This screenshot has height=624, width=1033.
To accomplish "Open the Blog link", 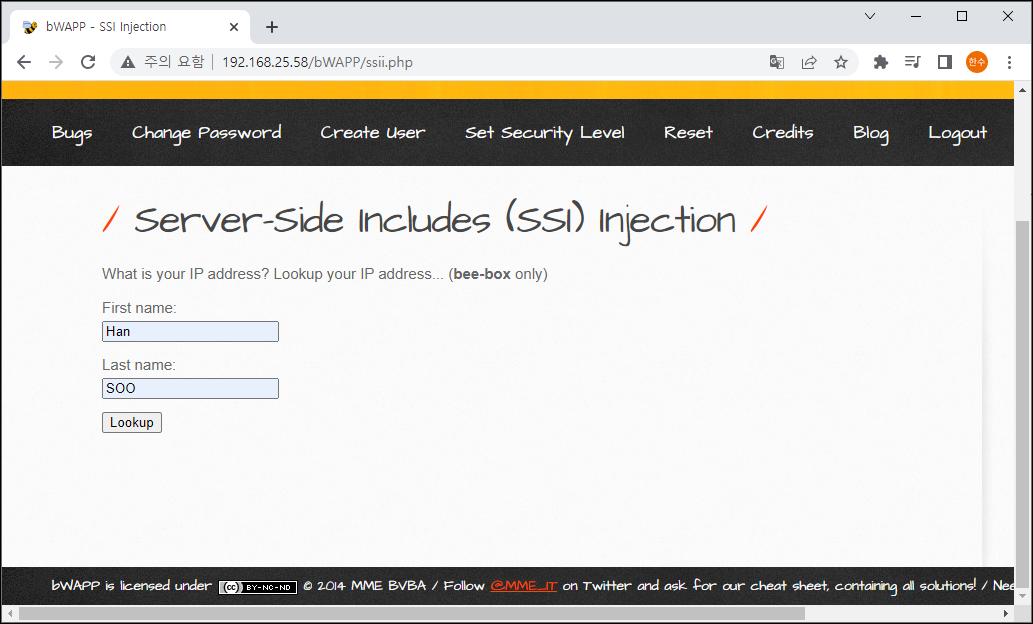I will tap(871, 133).
